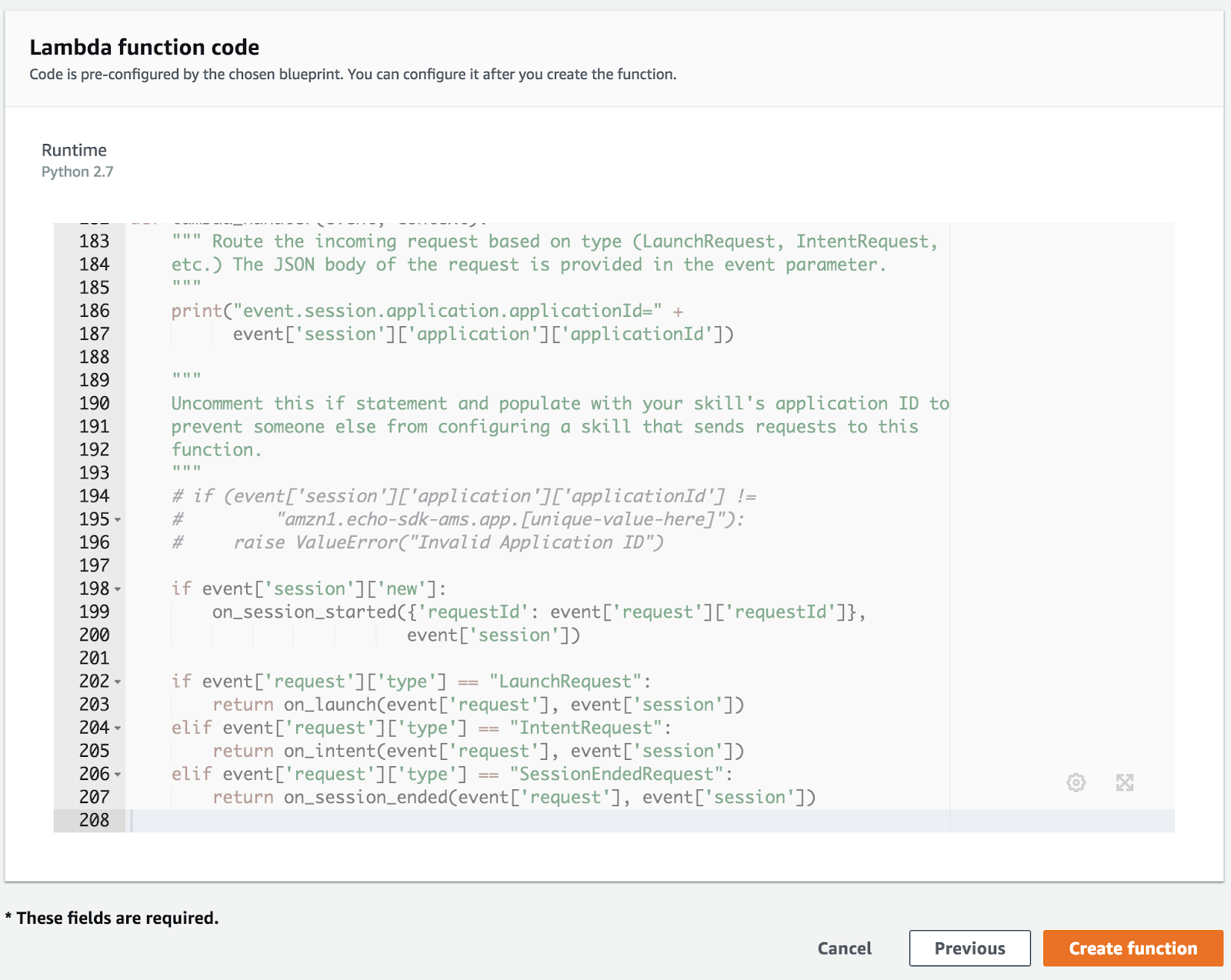Cancel the Lambda function creation
The height and width of the screenshot is (980, 1231).
click(x=843, y=948)
